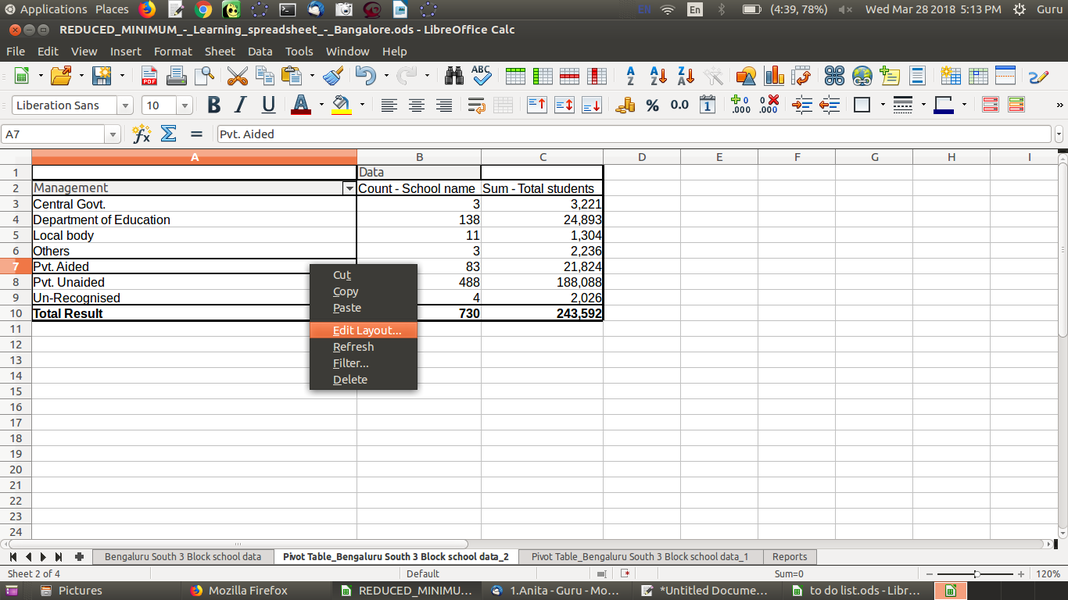Open the font size dropdown
Screen dimensions: 1068x600
click(x=184, y=104)
